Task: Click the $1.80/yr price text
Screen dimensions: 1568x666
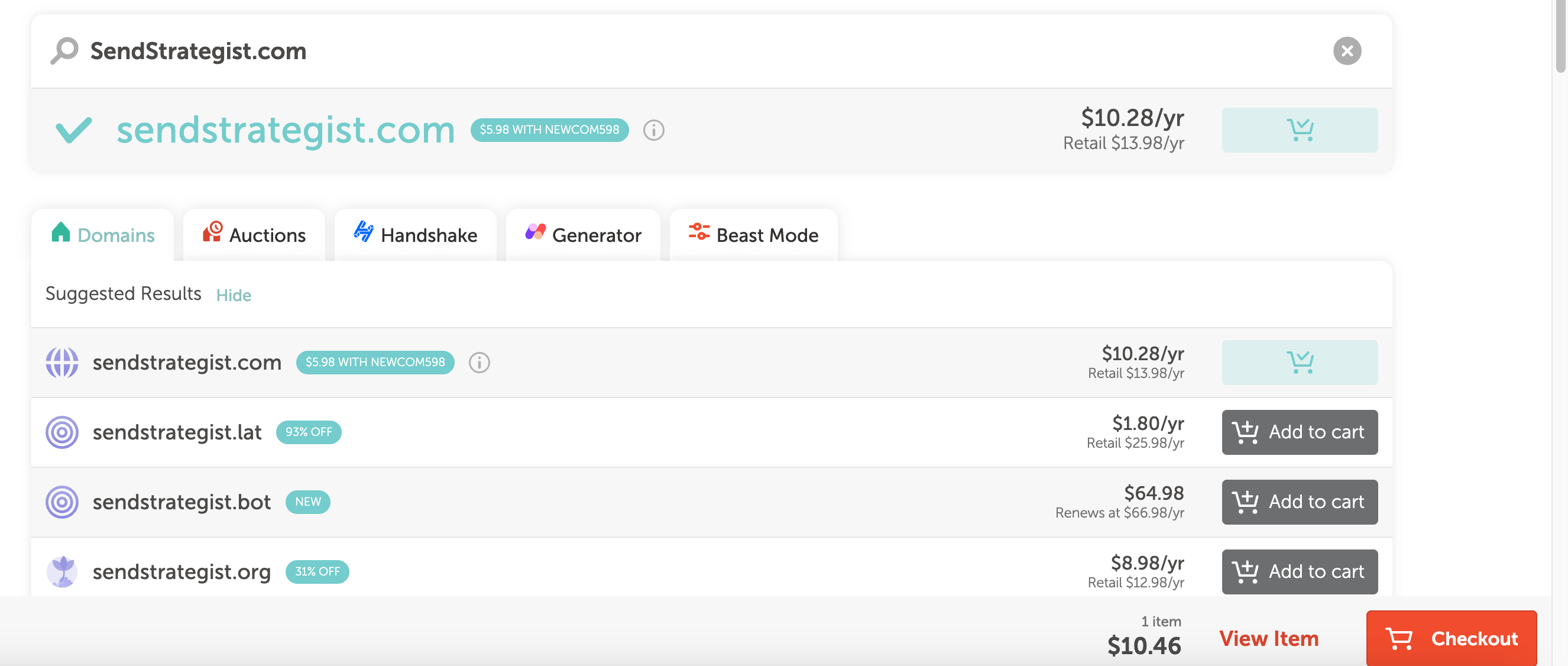Action: 1148,423
